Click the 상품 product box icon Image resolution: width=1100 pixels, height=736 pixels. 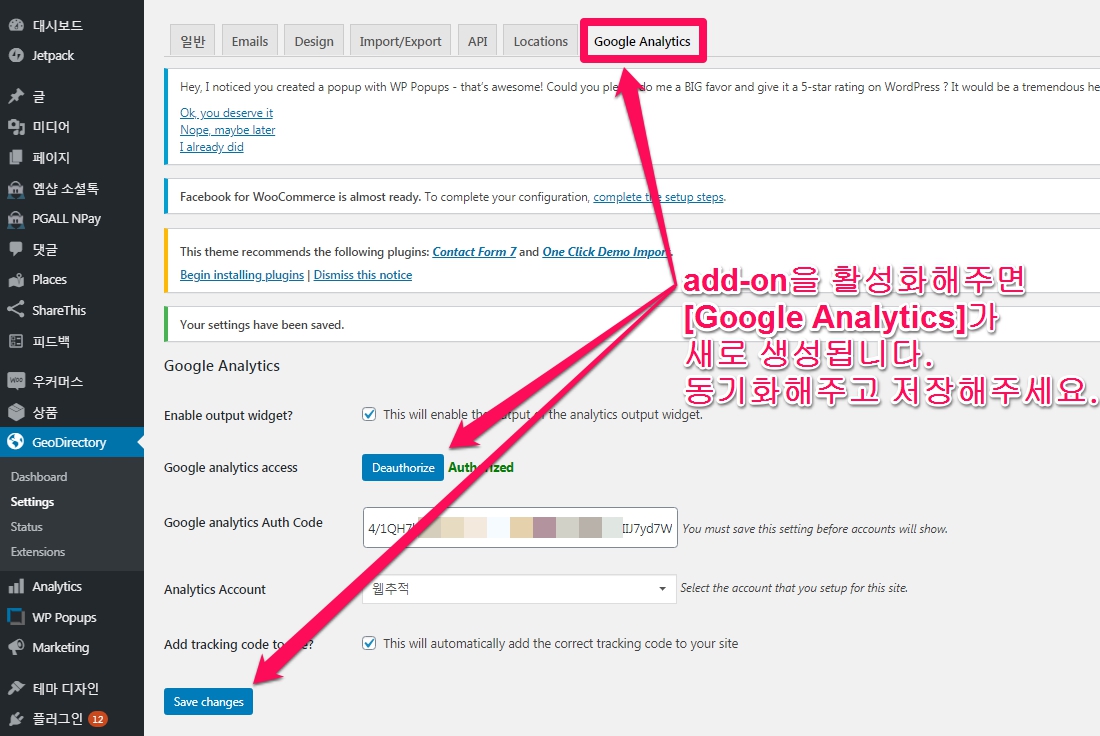coord(15,412)
